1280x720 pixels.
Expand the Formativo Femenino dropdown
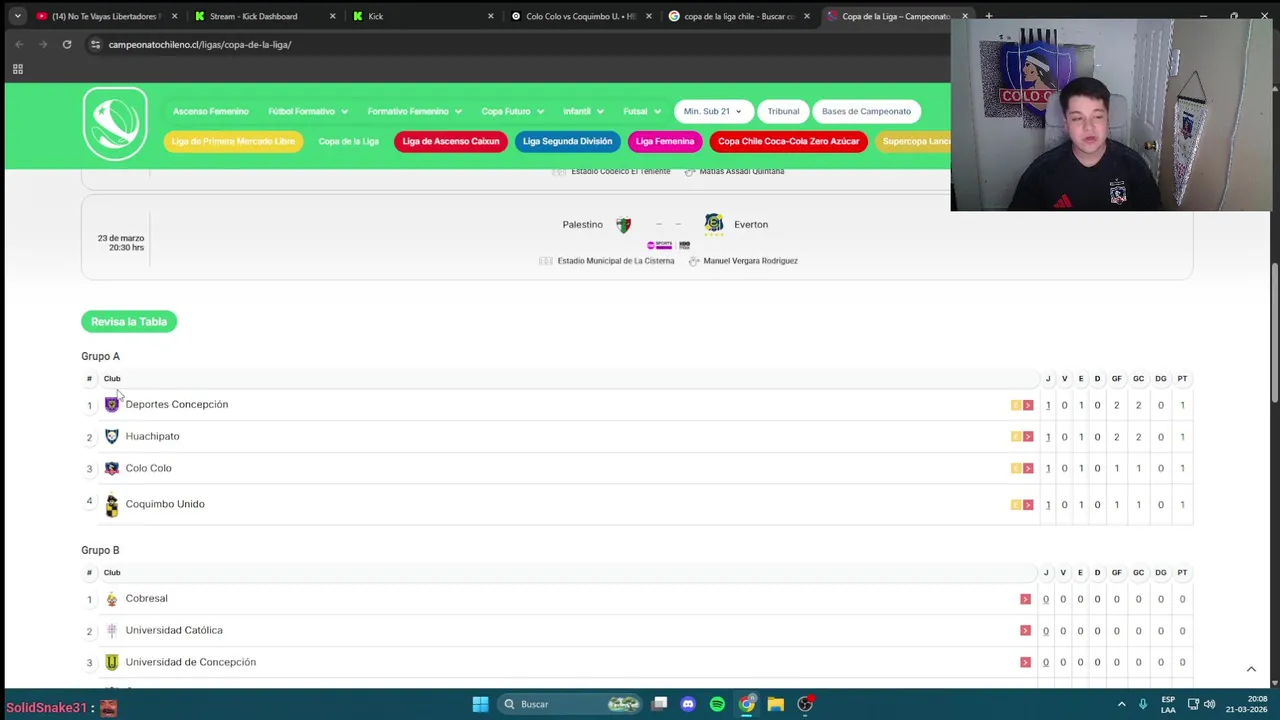pyautogui.click(x=414, y=112)
